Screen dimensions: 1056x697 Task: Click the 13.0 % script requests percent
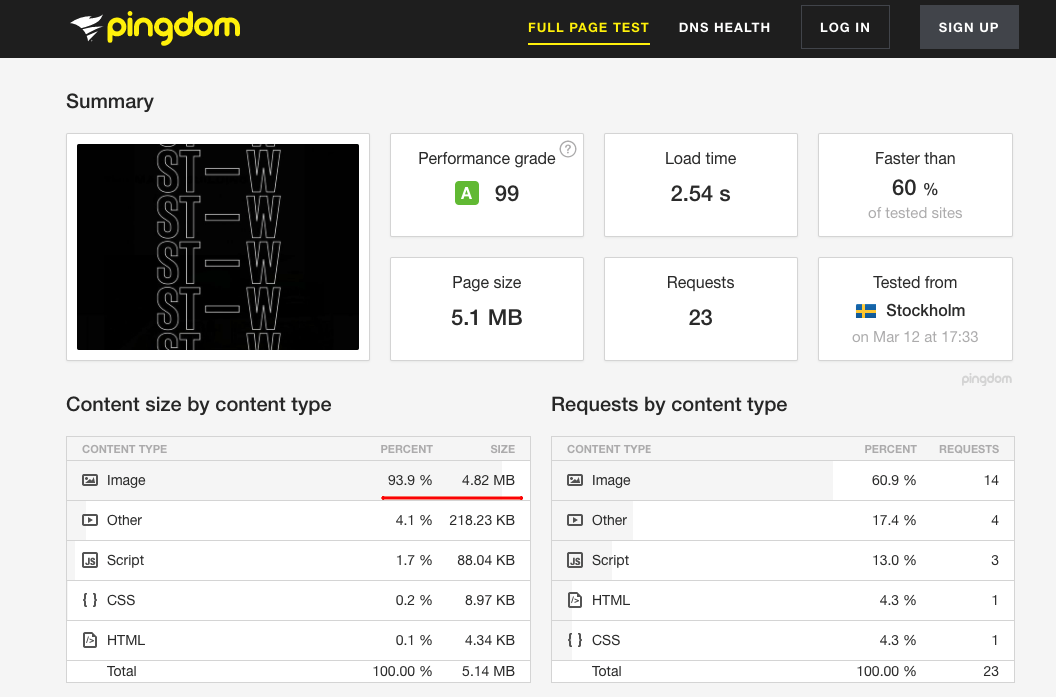(x=894, y=560)
